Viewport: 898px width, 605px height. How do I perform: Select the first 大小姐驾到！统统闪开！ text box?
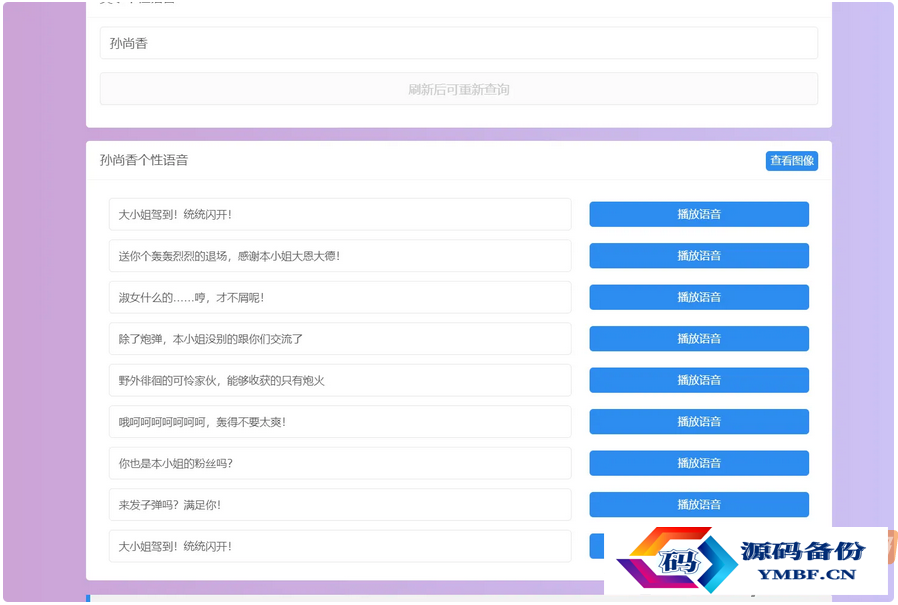tap(340, 214)
